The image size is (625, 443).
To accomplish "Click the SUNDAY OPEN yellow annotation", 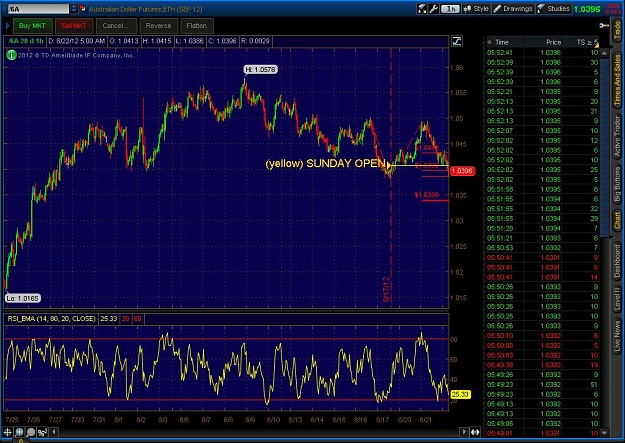I will coord(326,163).
